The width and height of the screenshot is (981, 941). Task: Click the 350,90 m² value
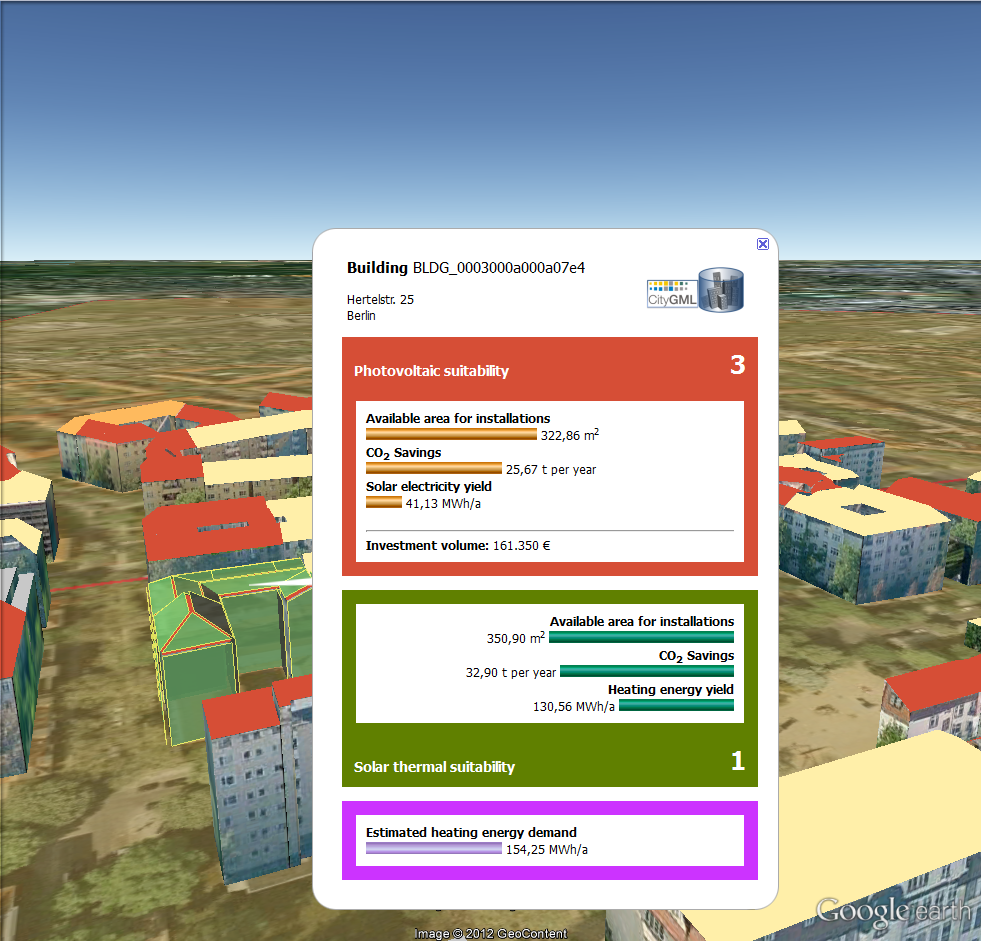516,638
